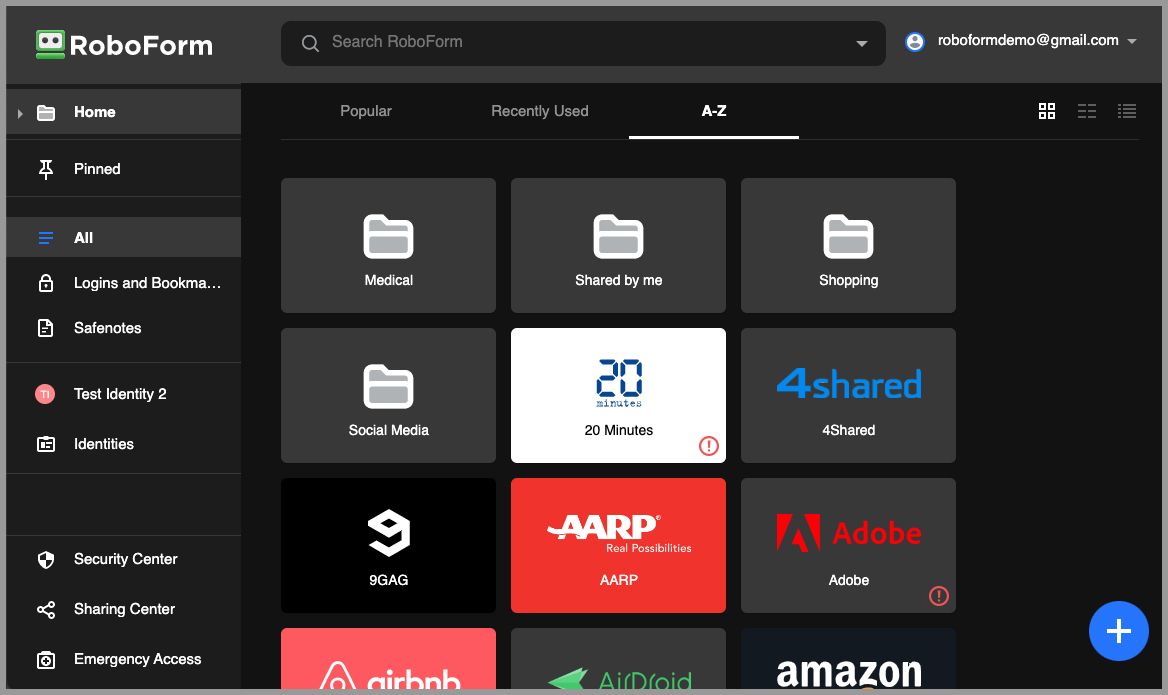Click the Safenotes document icon
Image resolution: width=1168 pixels, height=695 pixels.
click(x=45, y=328)
